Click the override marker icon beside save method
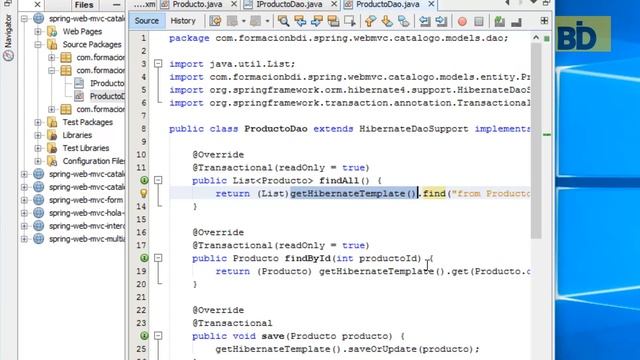Viewport: 640px width, 360px height. coord(144,336)
